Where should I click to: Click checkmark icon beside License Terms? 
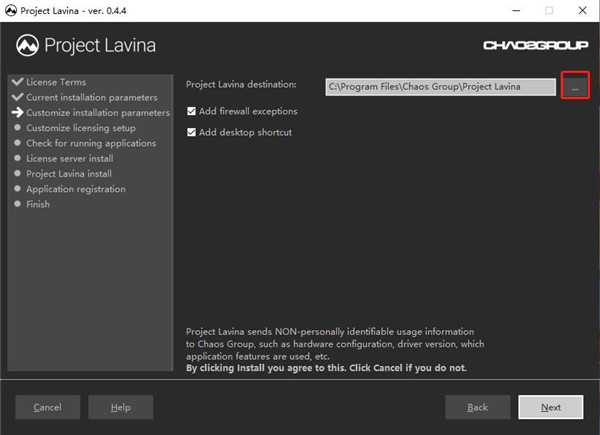coord(17,81)
